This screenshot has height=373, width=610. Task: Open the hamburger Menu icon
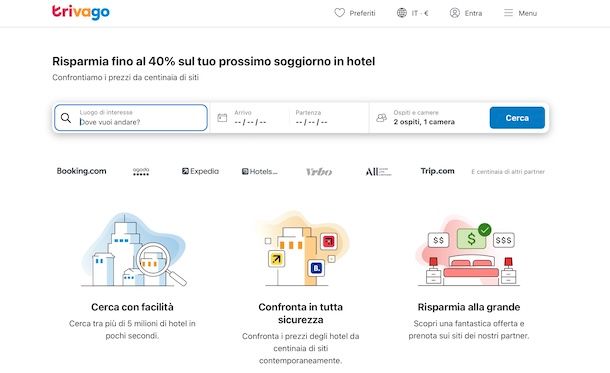pos(508,13)
